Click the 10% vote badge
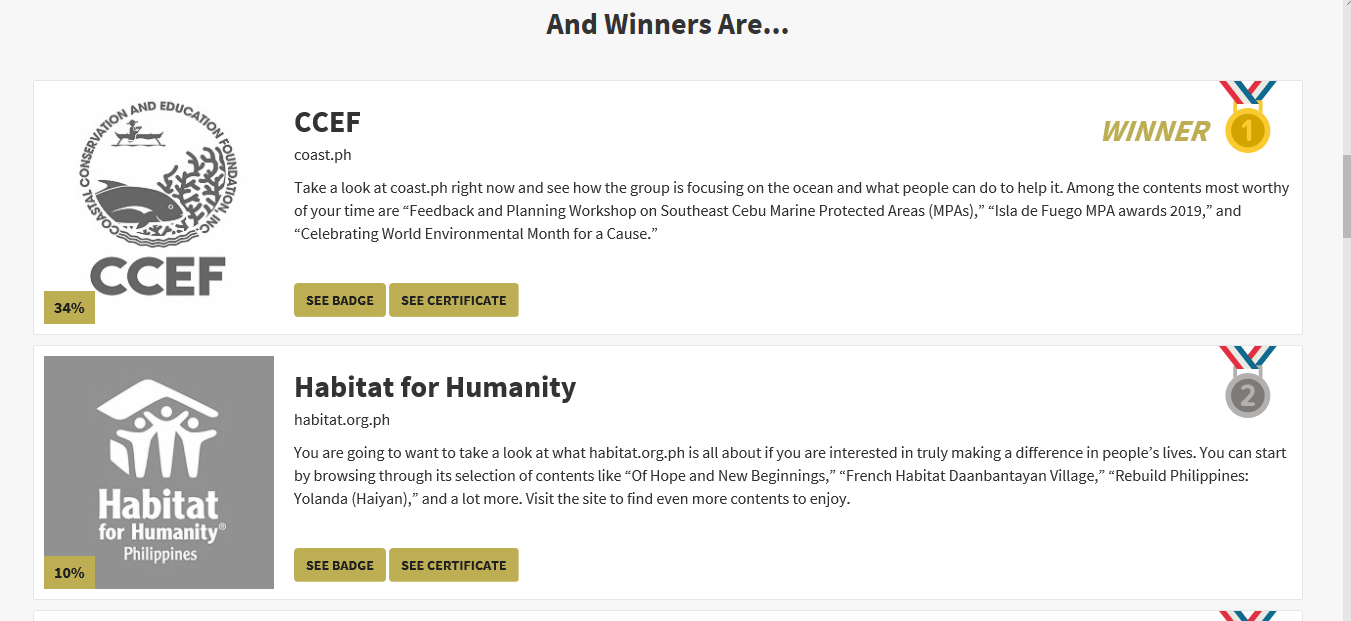 pos(69,573)
